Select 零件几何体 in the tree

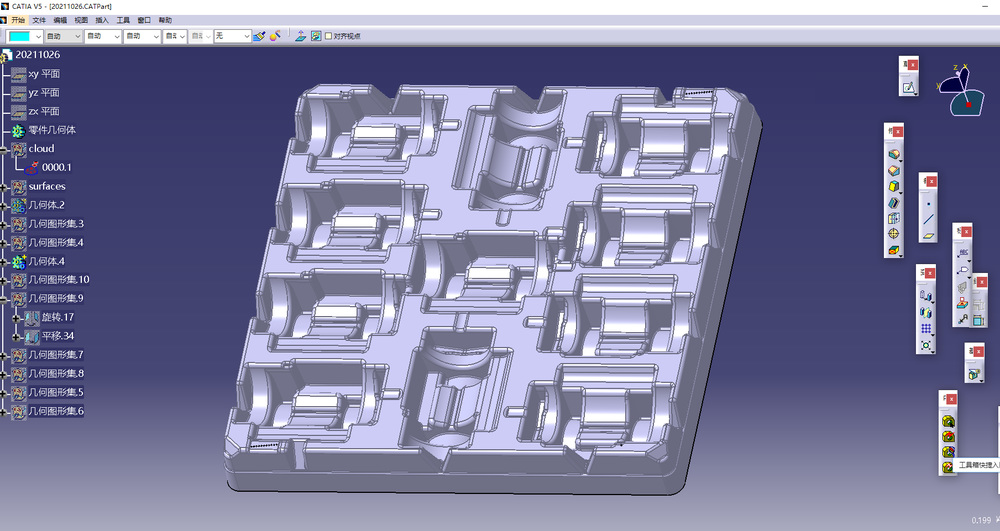(x=52, y=130)
